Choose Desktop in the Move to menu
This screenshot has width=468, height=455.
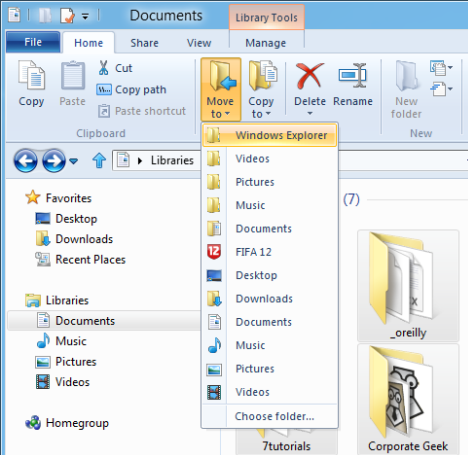coord(270,275)
